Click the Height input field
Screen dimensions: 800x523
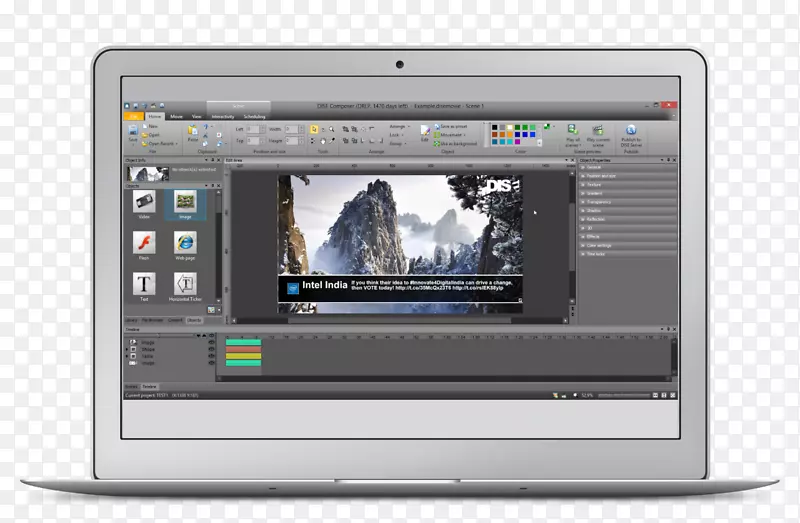click(x=292, y=141)
